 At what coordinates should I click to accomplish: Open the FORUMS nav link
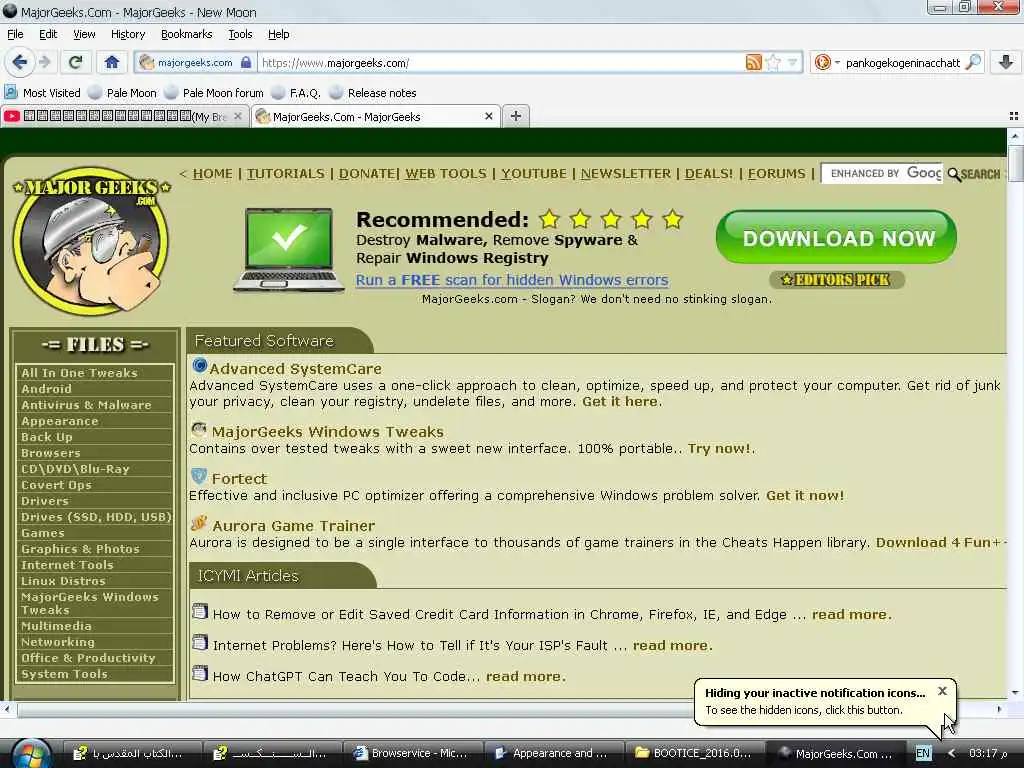tap(776, 174)
